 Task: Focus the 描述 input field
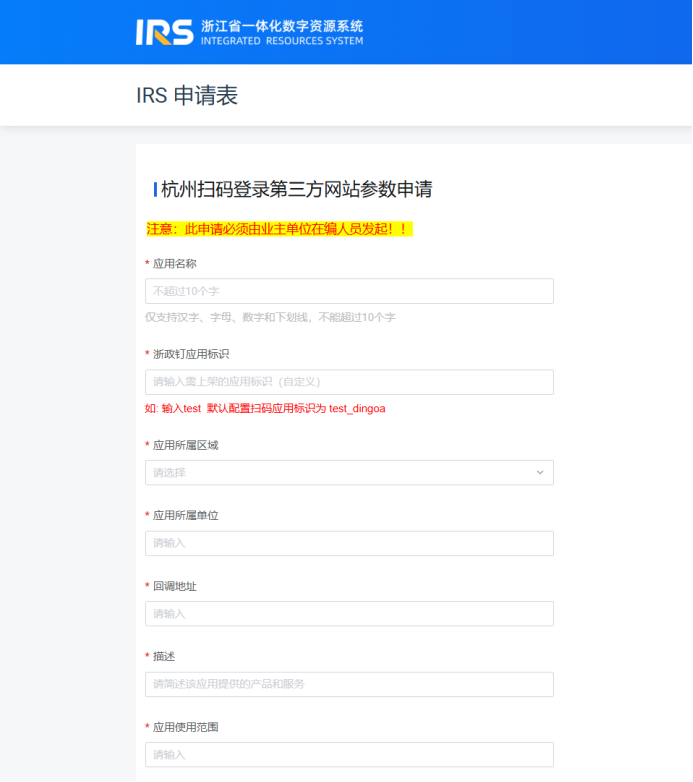(x=349, y=684)
